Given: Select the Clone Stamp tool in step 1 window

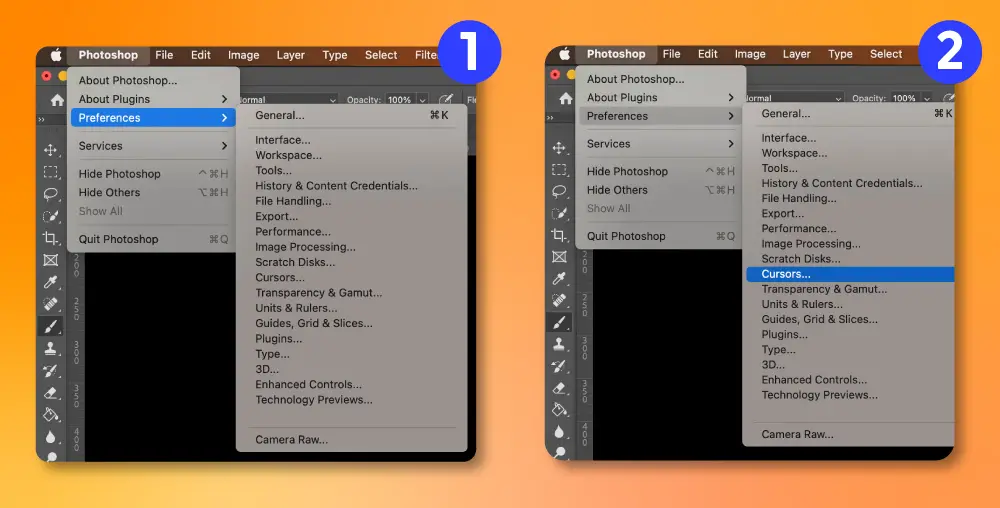Looking at the screenshot, I should click(x=50, y=349).
